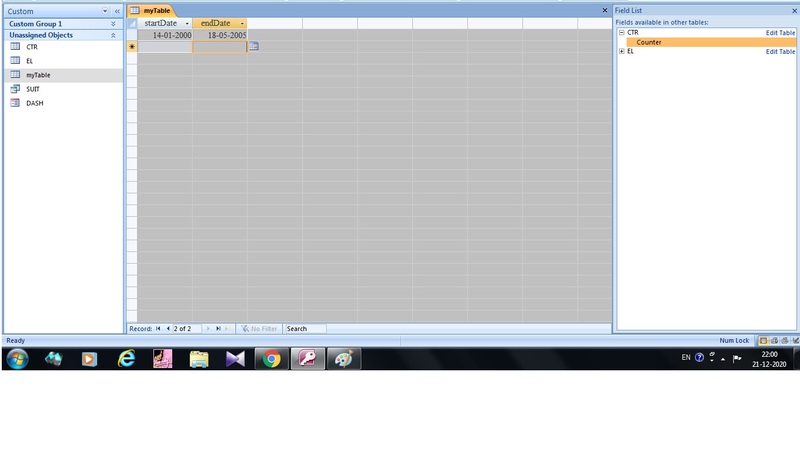Click the Access icon in taskbar

(x=308, y=359)
